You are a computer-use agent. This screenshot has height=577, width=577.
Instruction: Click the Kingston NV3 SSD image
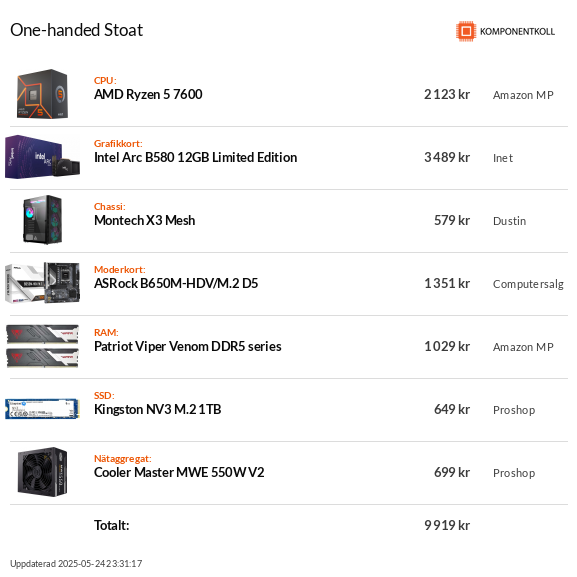[42, 409]
